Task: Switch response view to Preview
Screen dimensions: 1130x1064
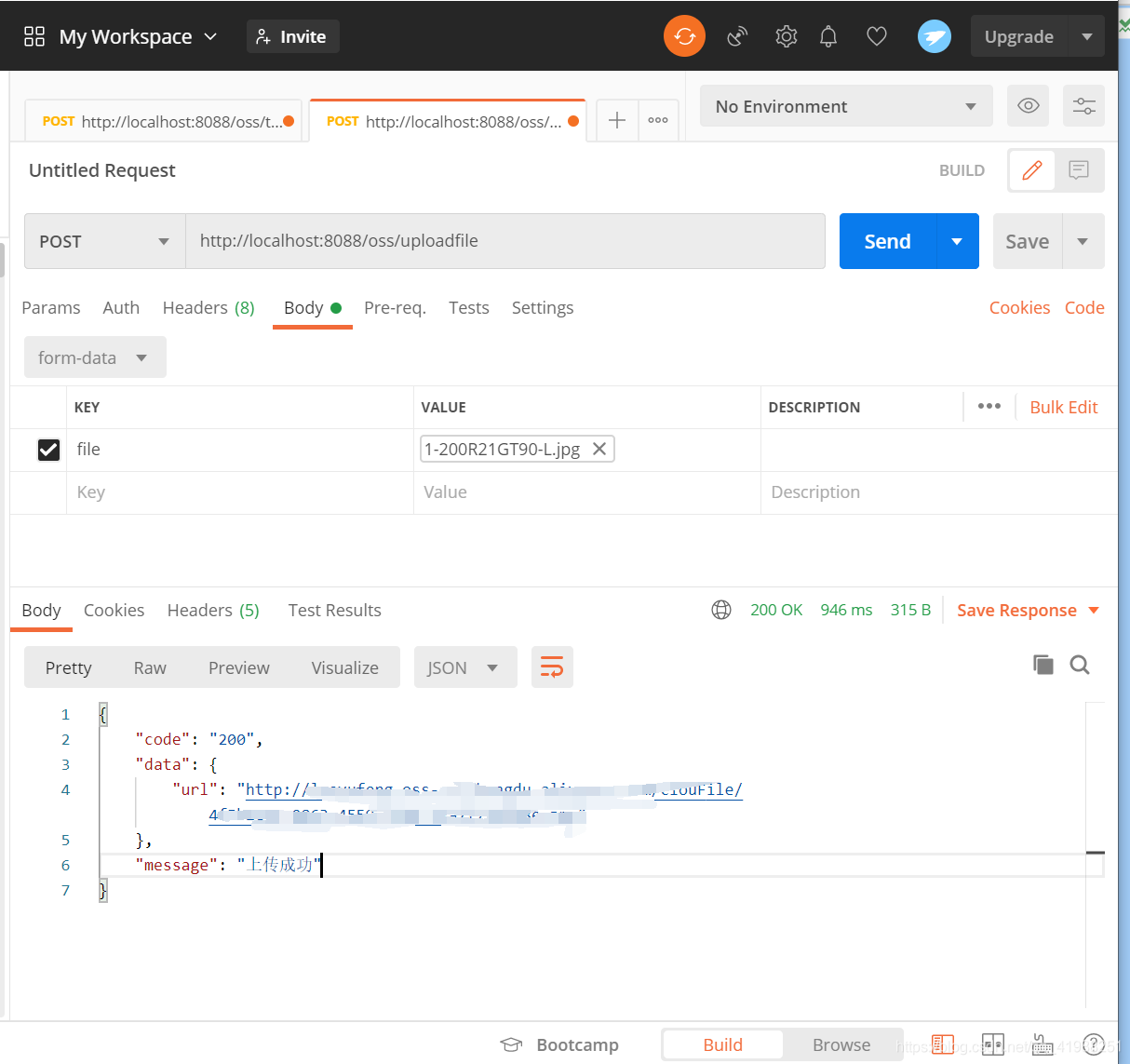Action: [x=239, y=667]
